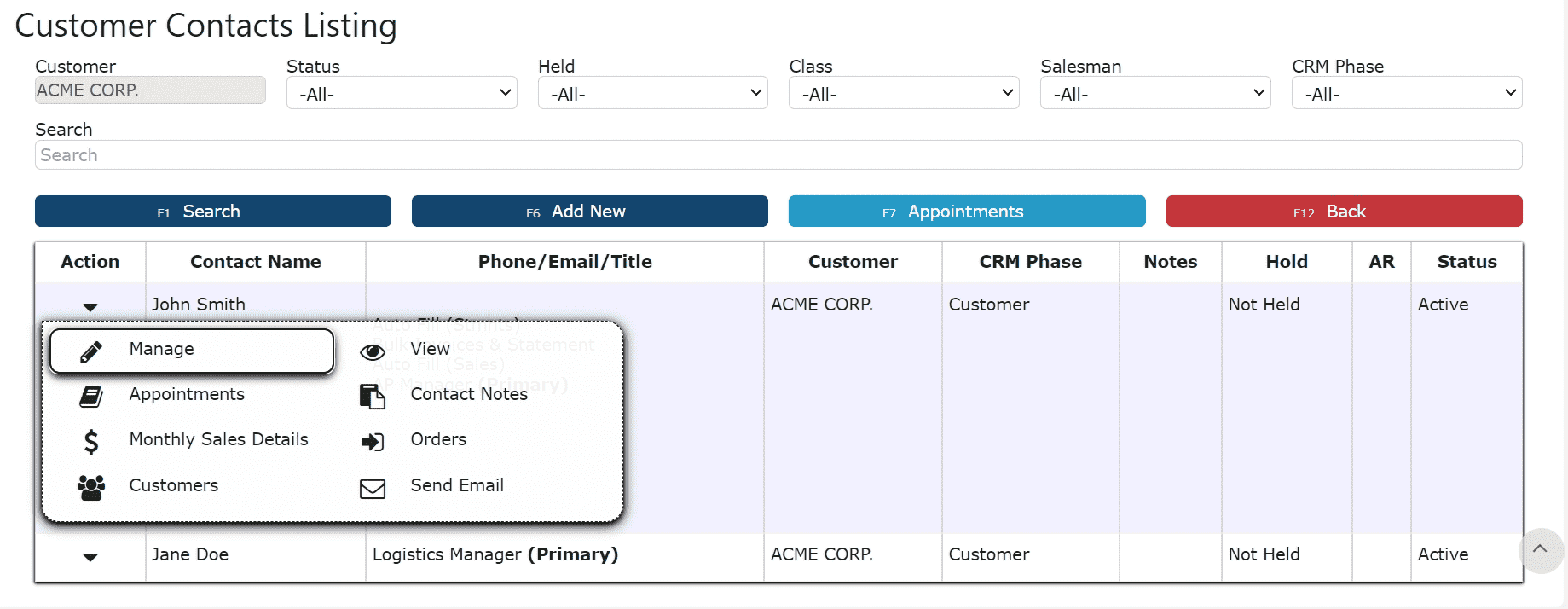Image resolution: width=1568 pixels, height=609 pixels.
Task: Open the CRM Phase filter dropdown
Action: (x=1407, y=93)
